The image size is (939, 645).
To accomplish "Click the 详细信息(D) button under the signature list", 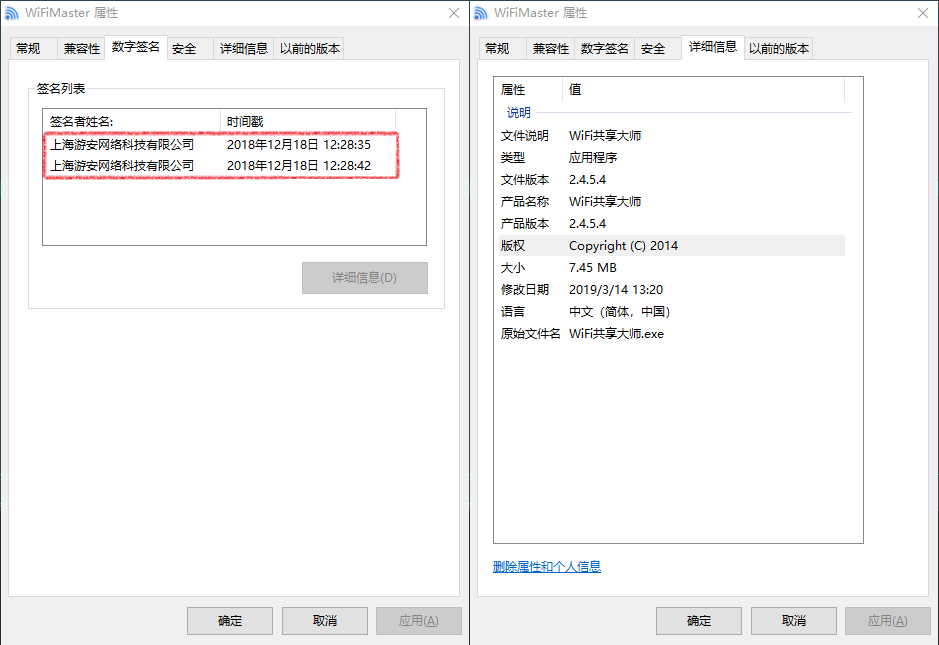I will tap(364, 278).
